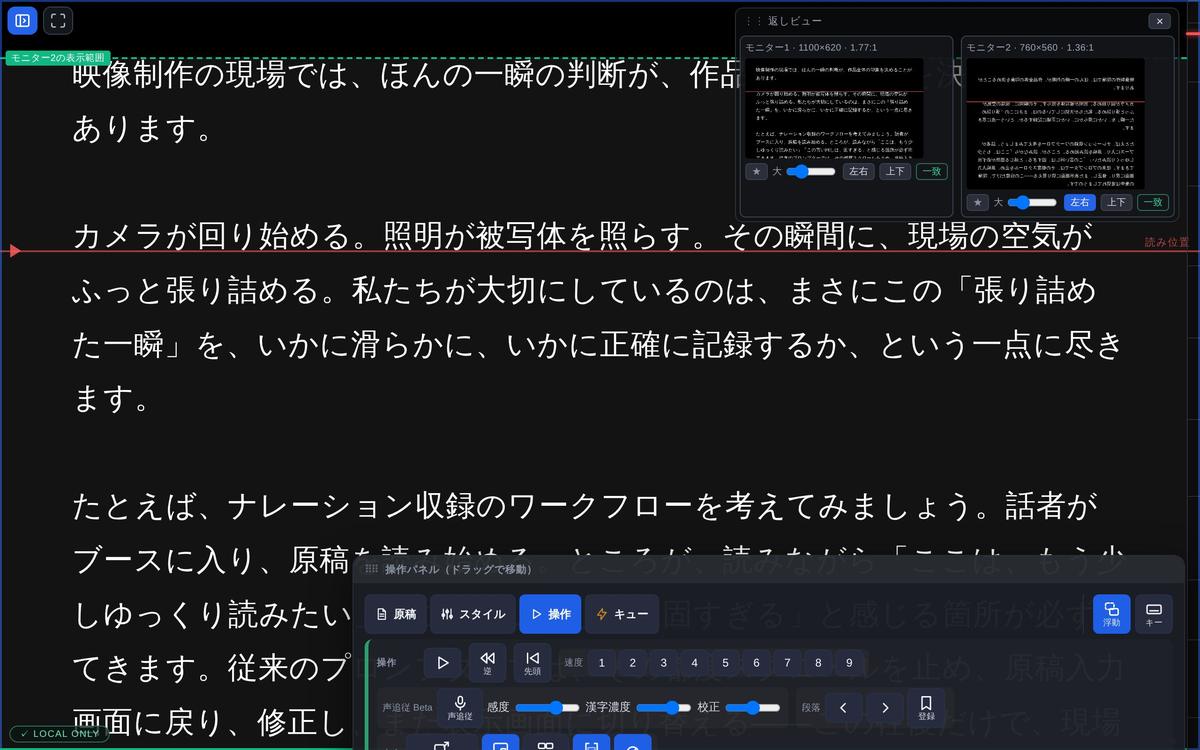Click the 返しビュー drag handle dots
The width and height of the screenshot is (1200, 750).
tap(753, 21)
